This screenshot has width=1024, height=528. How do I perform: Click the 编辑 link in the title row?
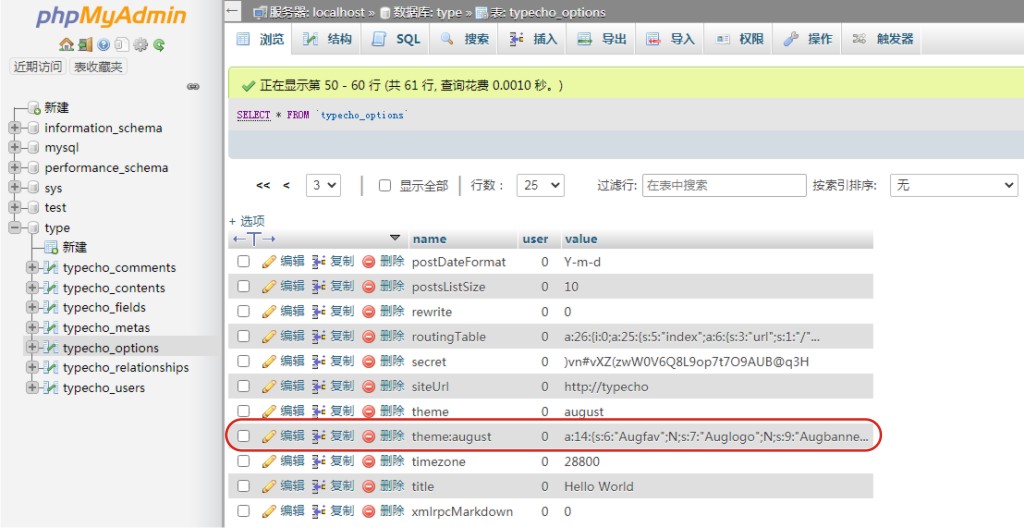pyautogui.click(x=293, y=486)
